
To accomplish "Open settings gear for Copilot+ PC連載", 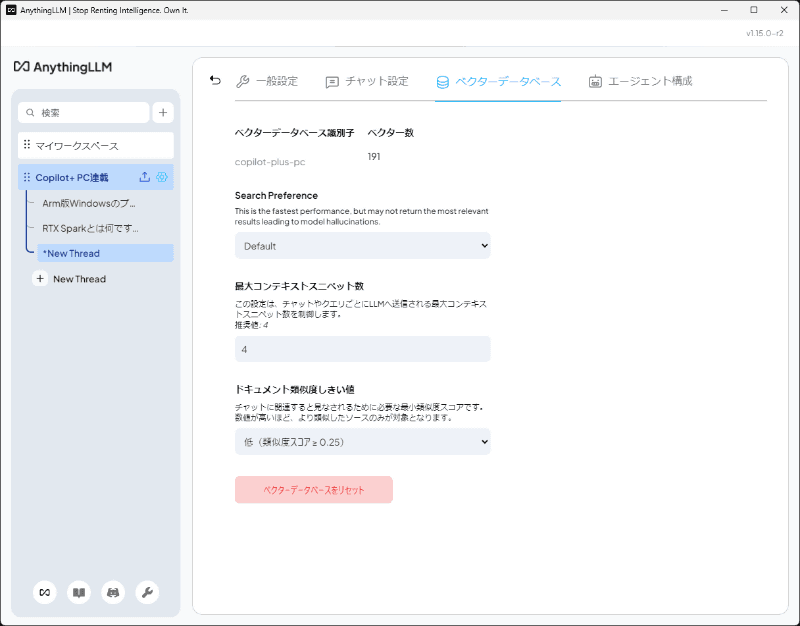I will [162, 177].
